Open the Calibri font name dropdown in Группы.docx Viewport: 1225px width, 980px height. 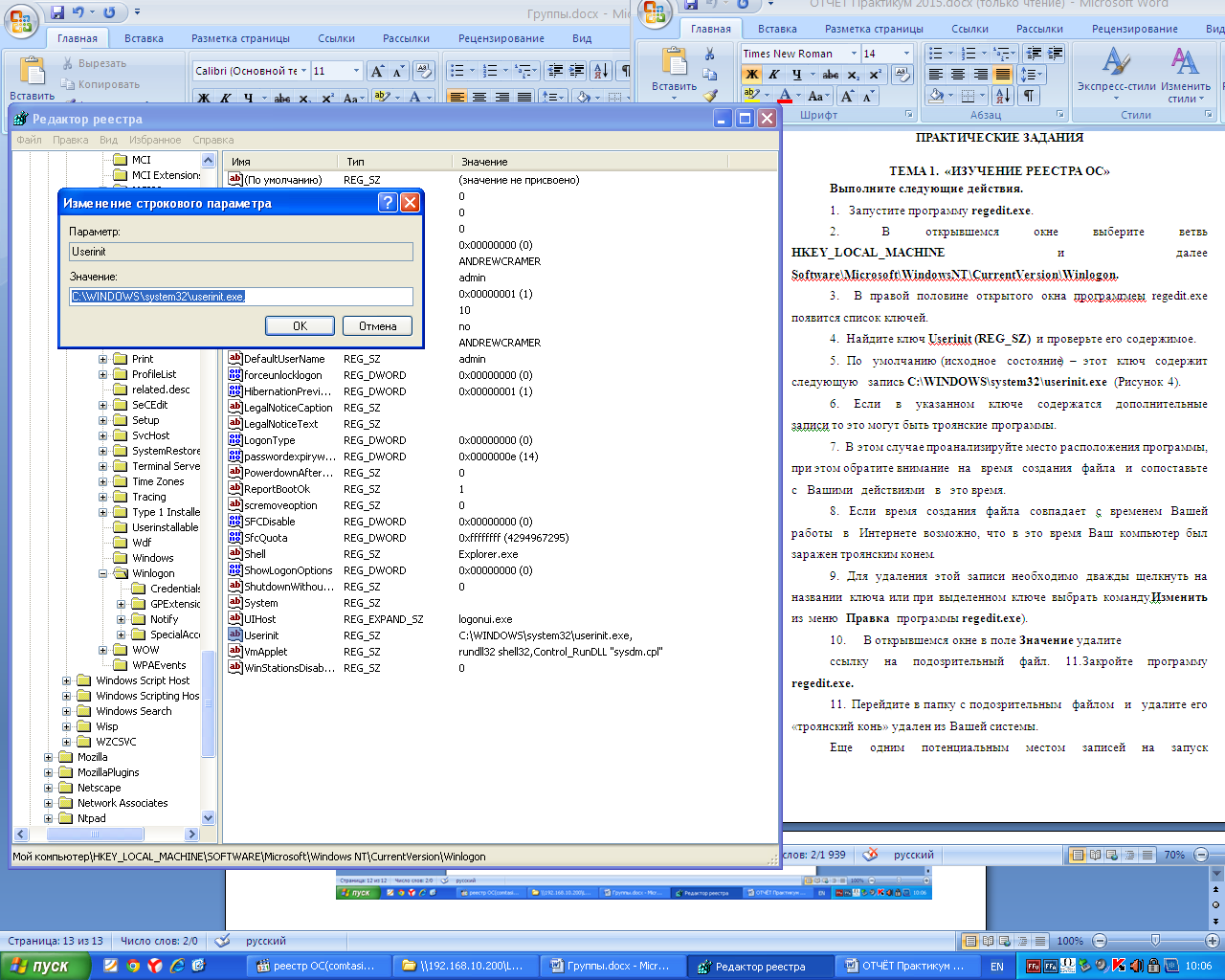tap(304, 71)
